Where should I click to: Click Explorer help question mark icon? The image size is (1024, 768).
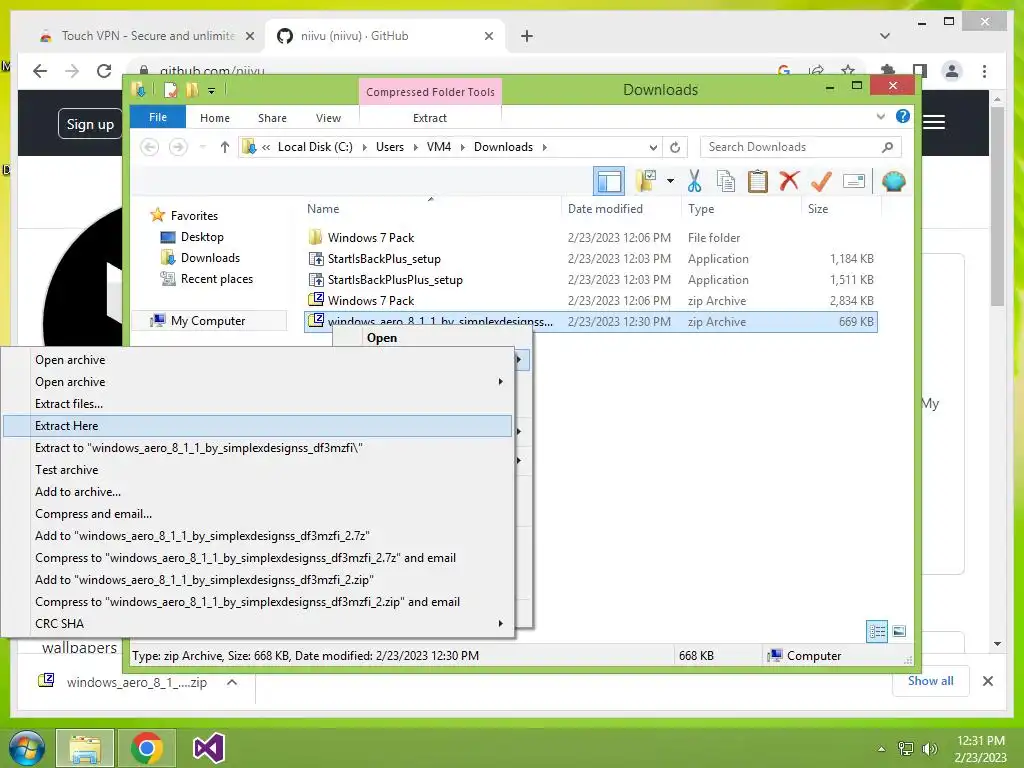click(903, 116)
